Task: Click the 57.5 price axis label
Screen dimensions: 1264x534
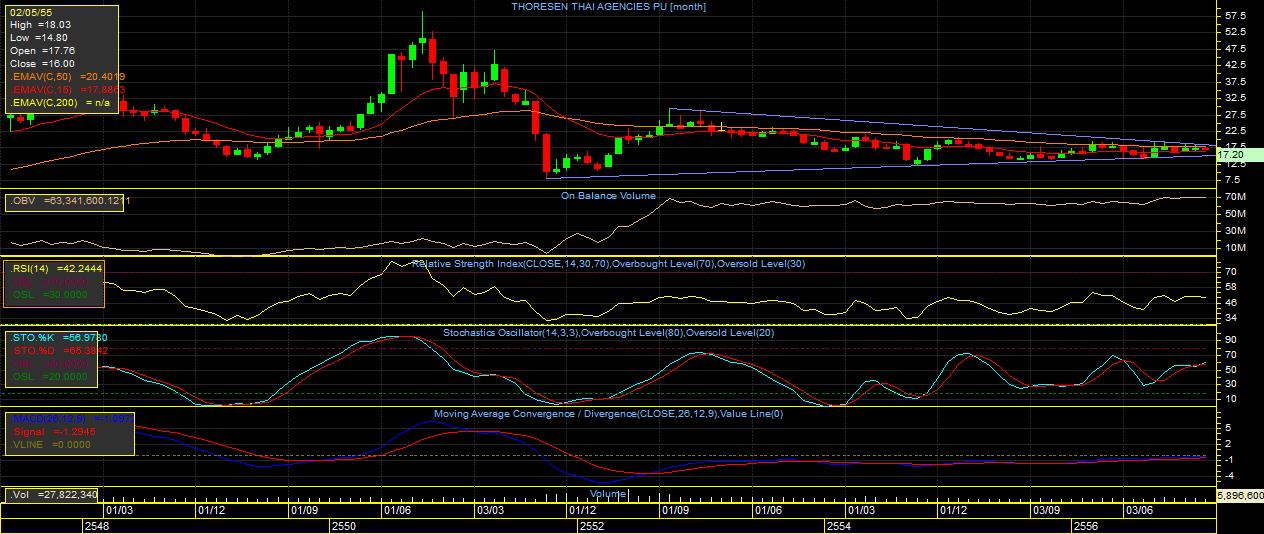Action: 1234,16
